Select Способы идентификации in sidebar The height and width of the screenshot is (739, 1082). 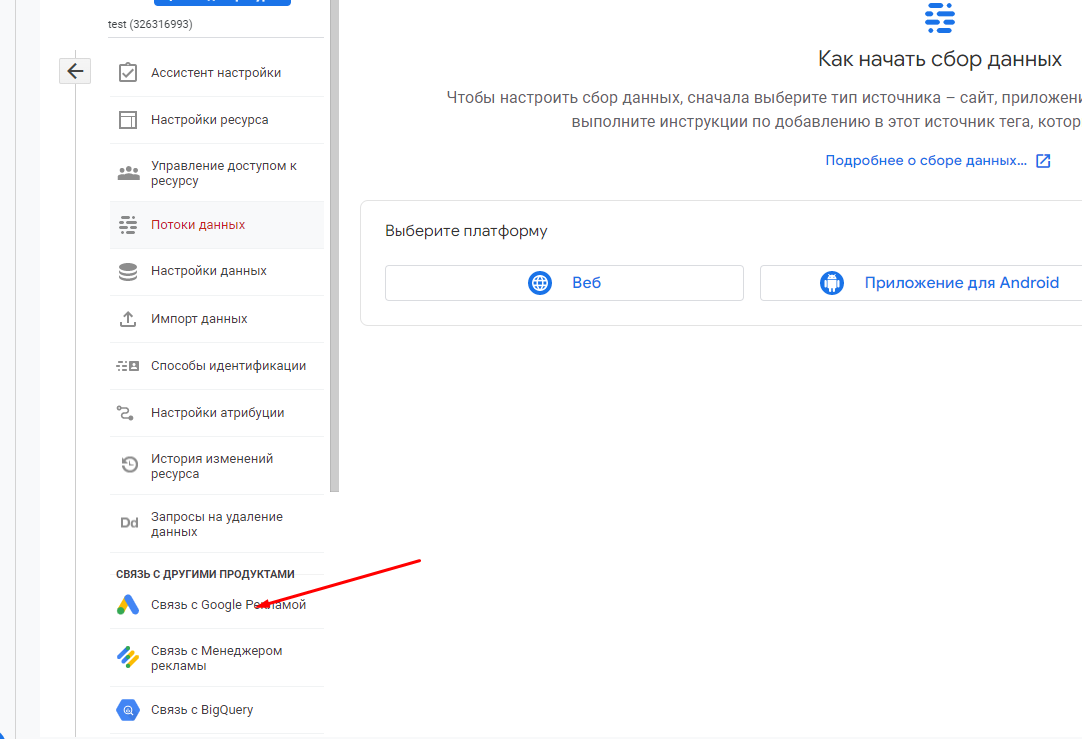pos(228,366)
